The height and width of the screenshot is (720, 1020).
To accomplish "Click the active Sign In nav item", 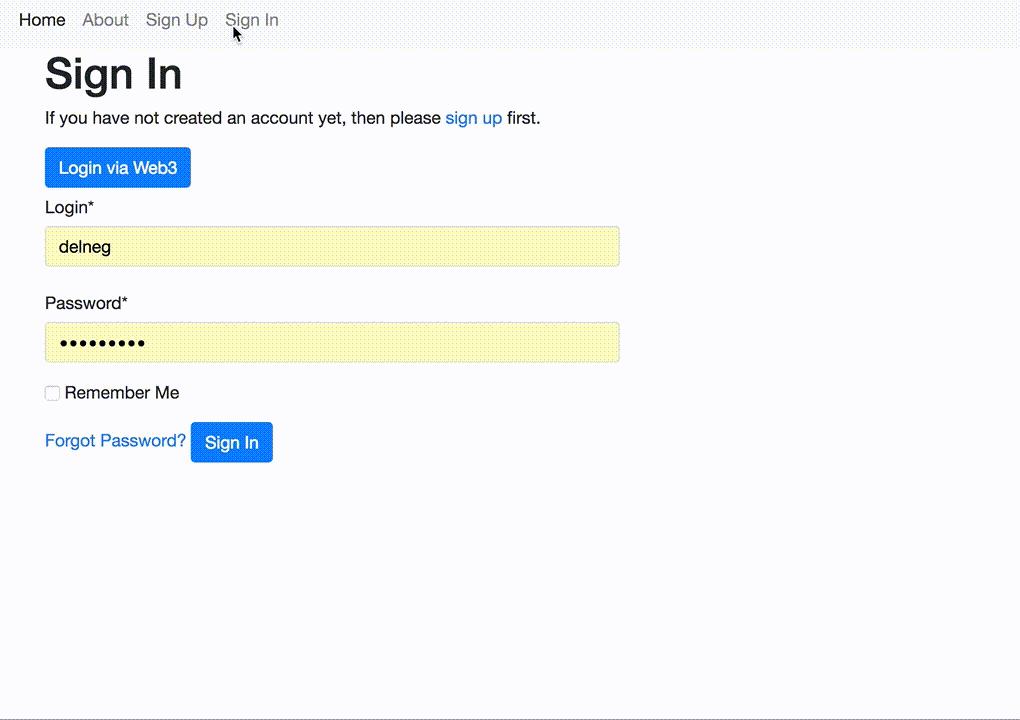I will click(x=251, y=20).
